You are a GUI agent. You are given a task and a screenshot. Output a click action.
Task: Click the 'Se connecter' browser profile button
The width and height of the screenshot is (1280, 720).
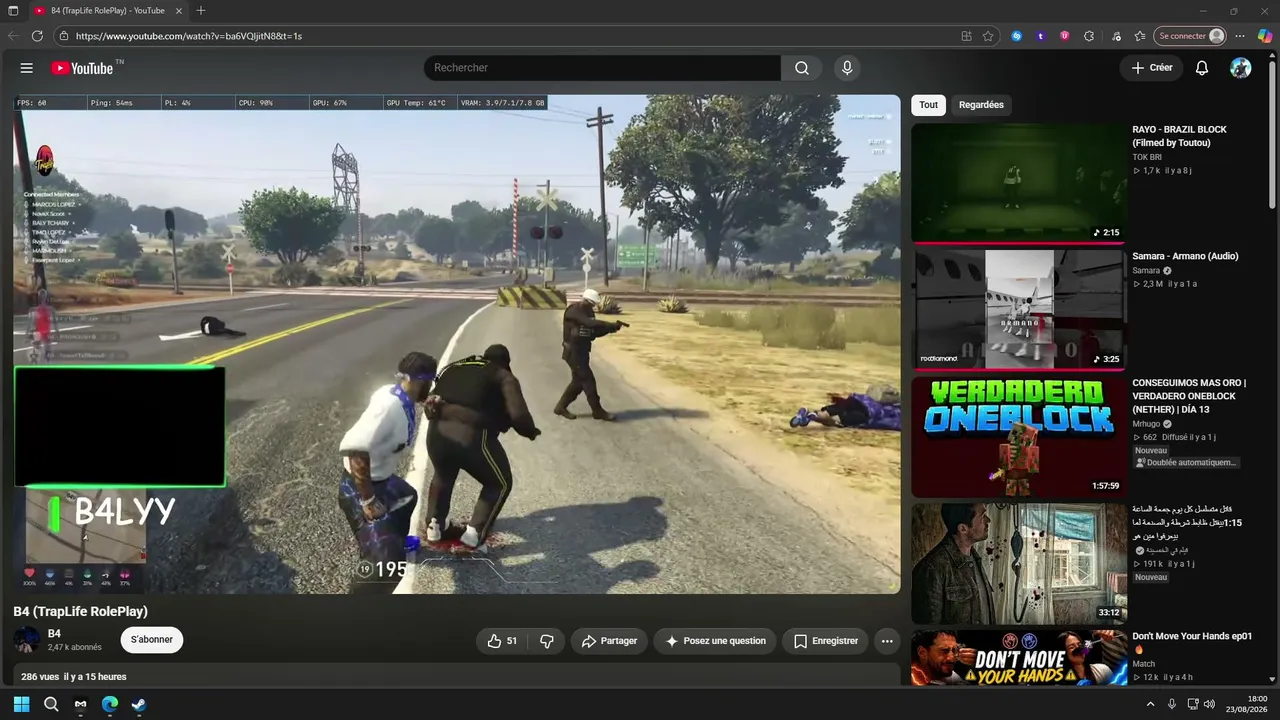coord(1191,36)
